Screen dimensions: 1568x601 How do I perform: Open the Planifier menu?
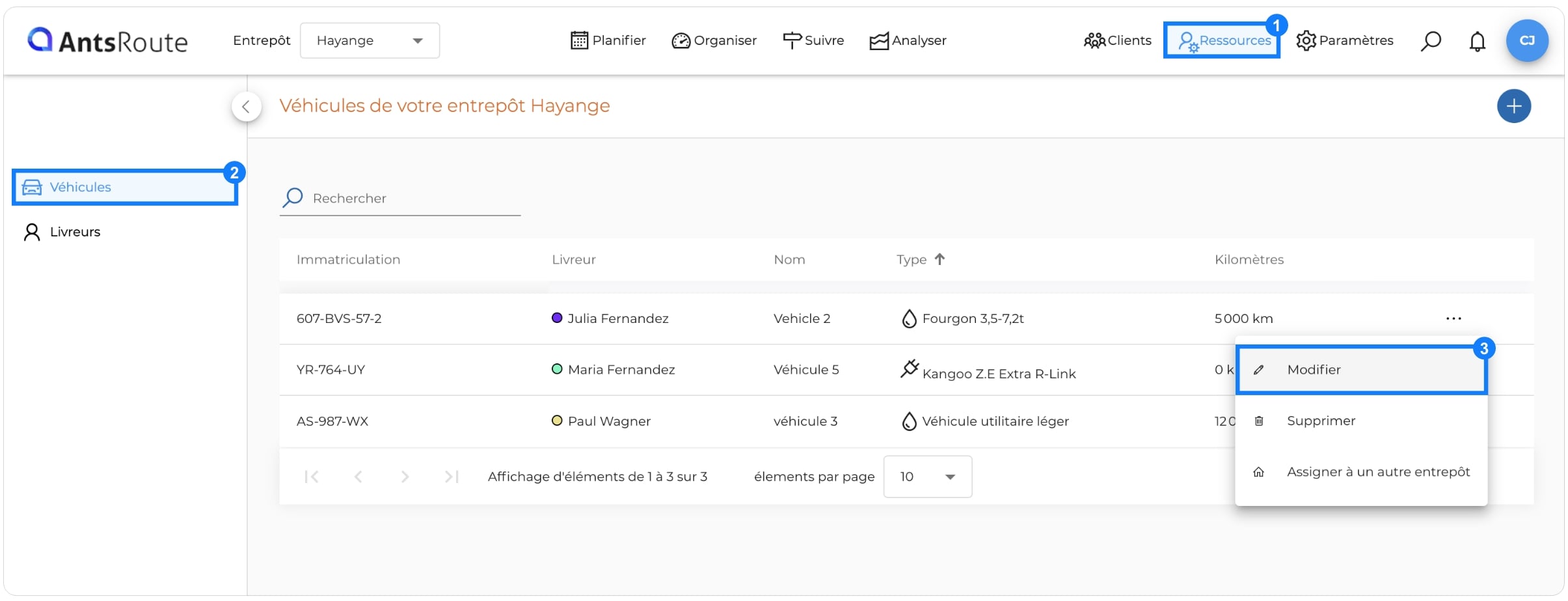click(608, 40)
